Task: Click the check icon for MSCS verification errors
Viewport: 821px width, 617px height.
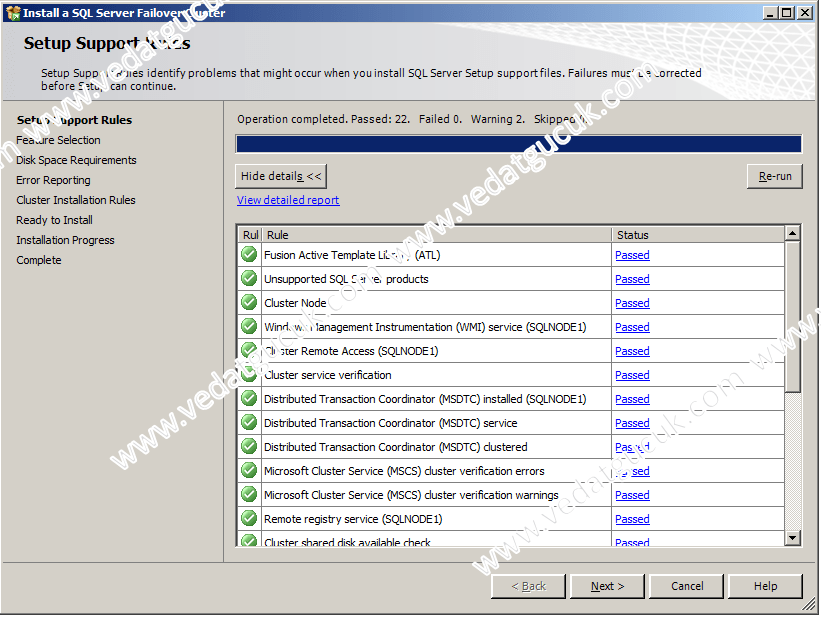Action: pyautogui.click(x=249, y=471)
